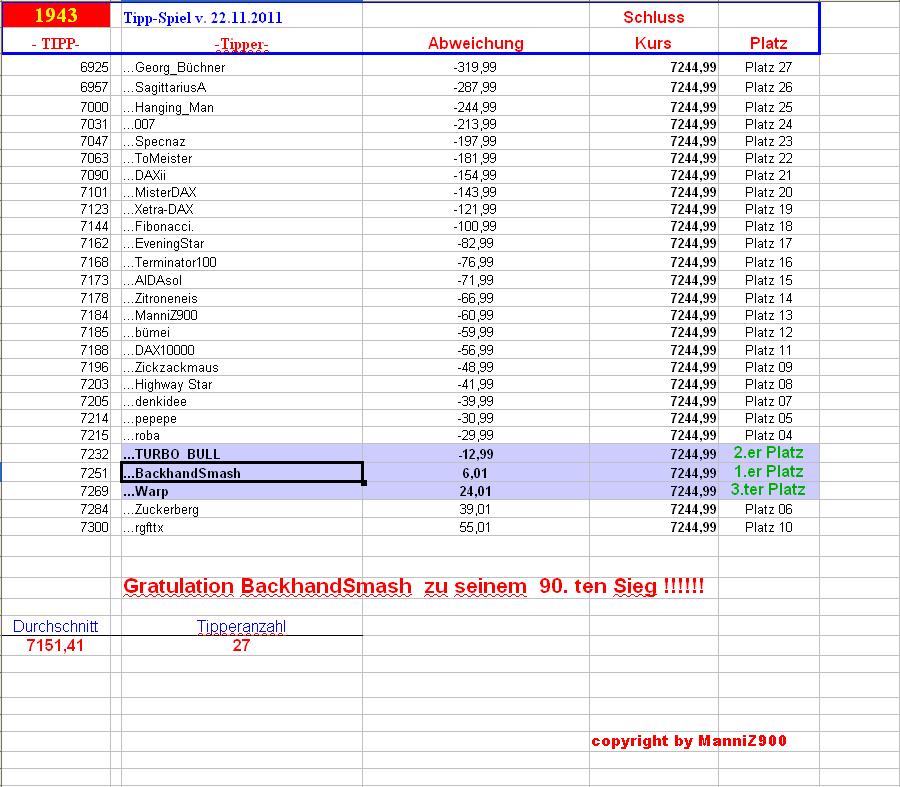Click tip value 7090

[94, 176]
